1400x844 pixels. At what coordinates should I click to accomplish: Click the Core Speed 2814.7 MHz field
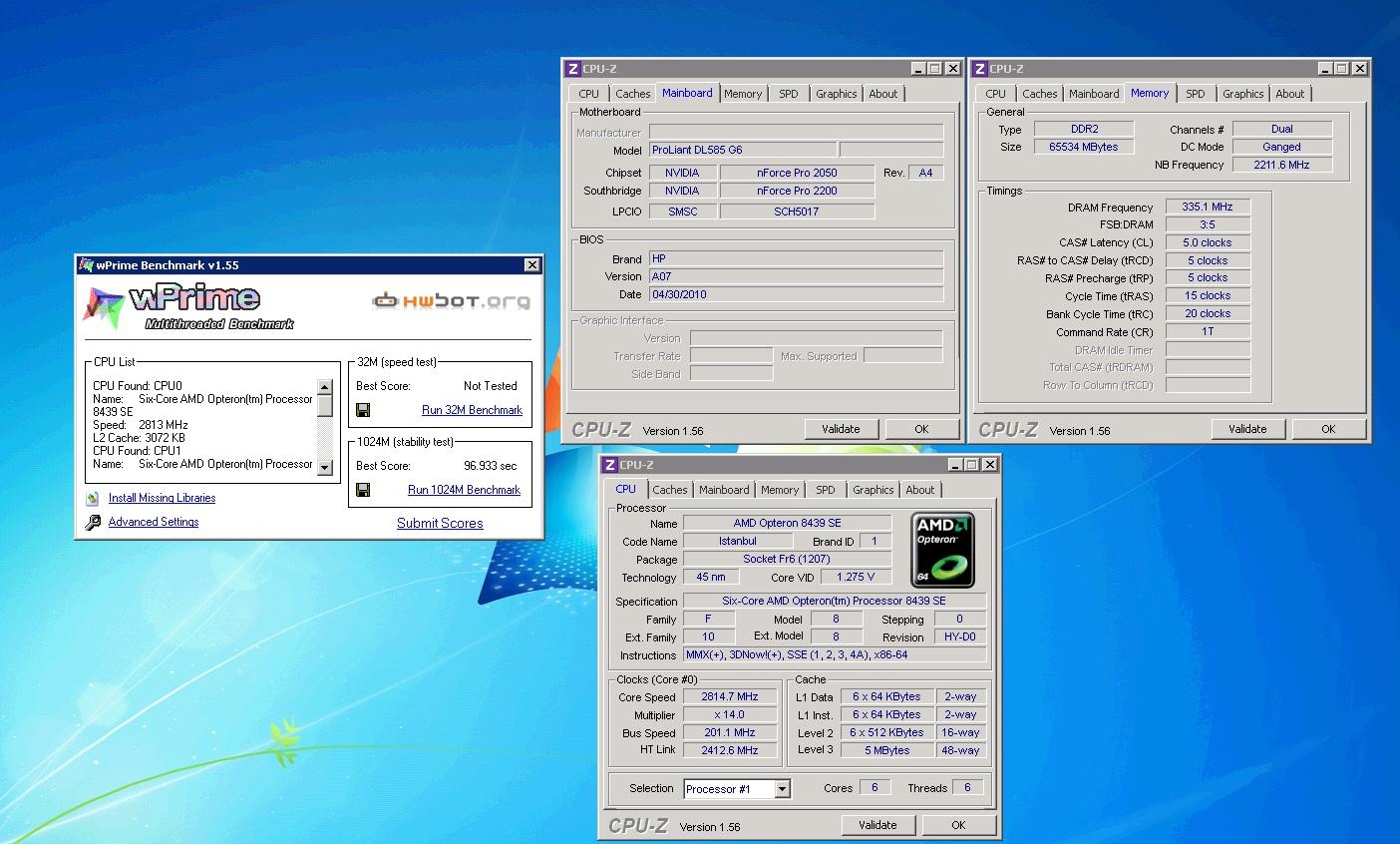[730, 696]
